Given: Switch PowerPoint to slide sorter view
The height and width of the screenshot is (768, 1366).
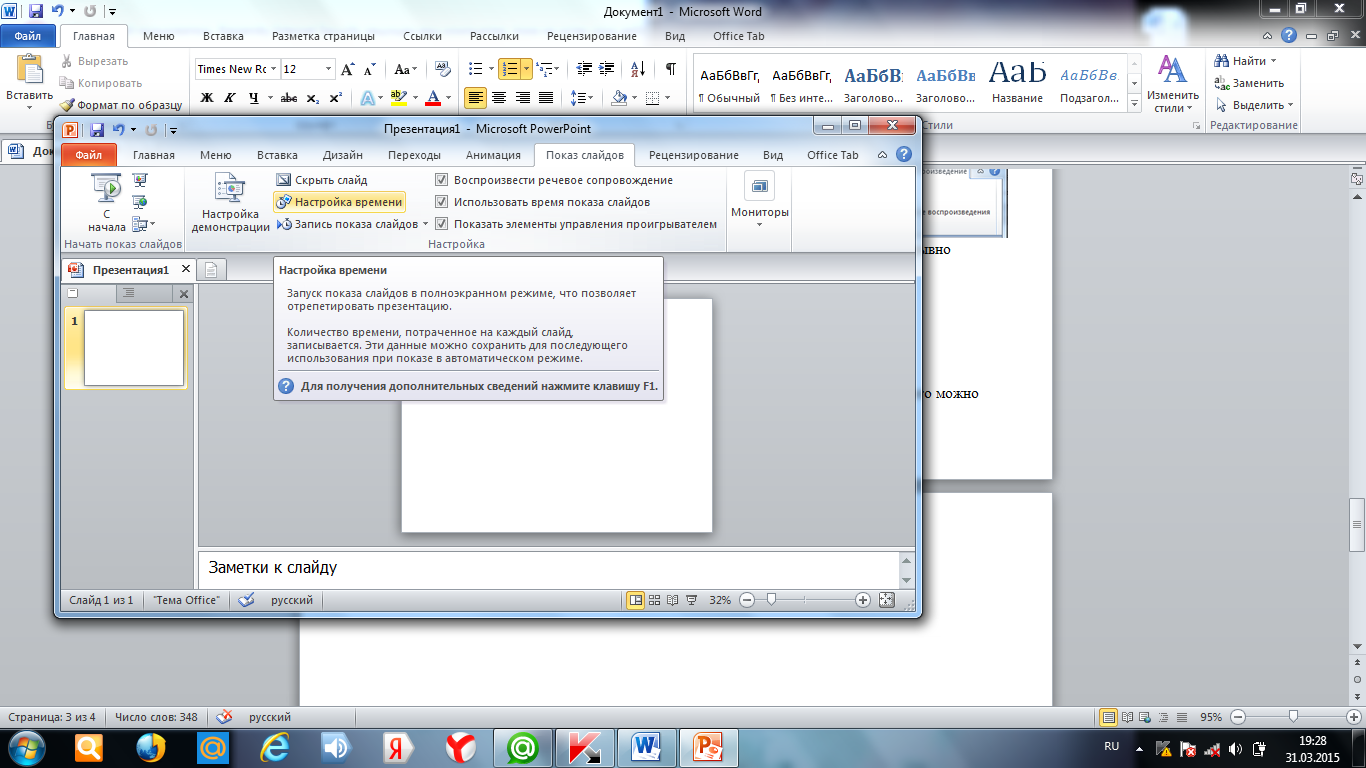Looking at the screenshot, I should click(654, 600).
